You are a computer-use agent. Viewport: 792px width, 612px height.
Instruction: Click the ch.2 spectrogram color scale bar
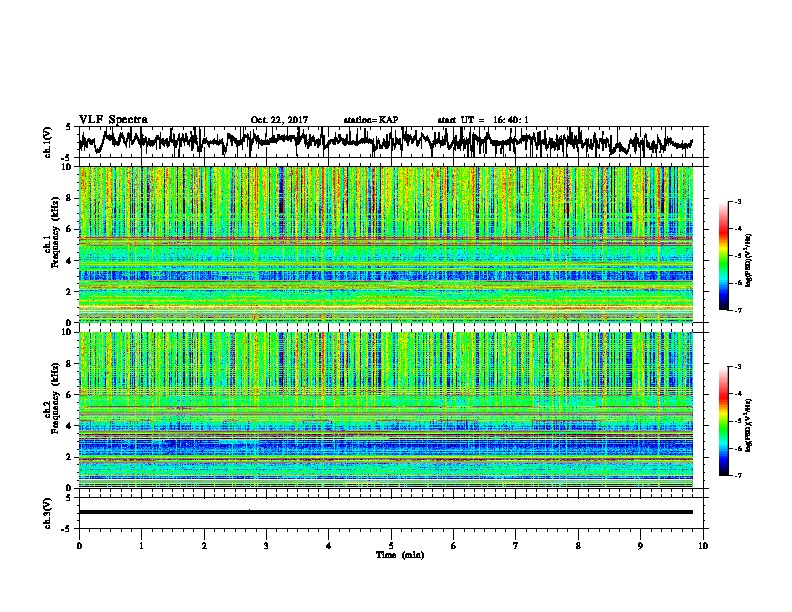[x=724, y=421]
